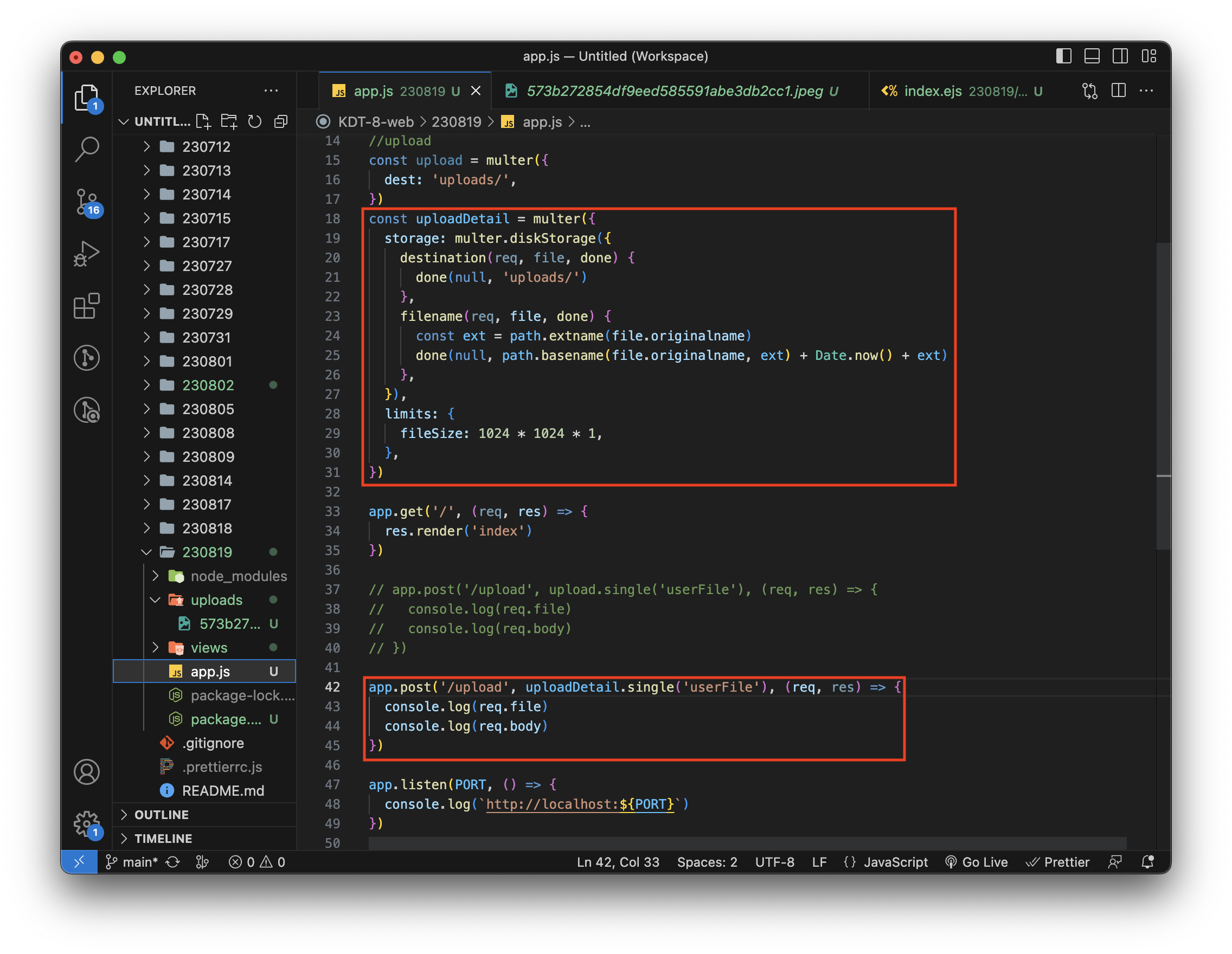
Task: Change Spaces: 2 indentation setting
Action: 707,861
